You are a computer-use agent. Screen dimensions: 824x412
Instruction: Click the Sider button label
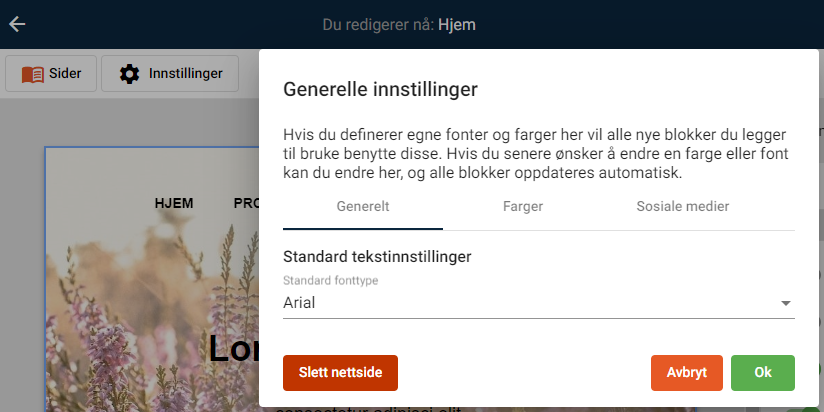65,73
